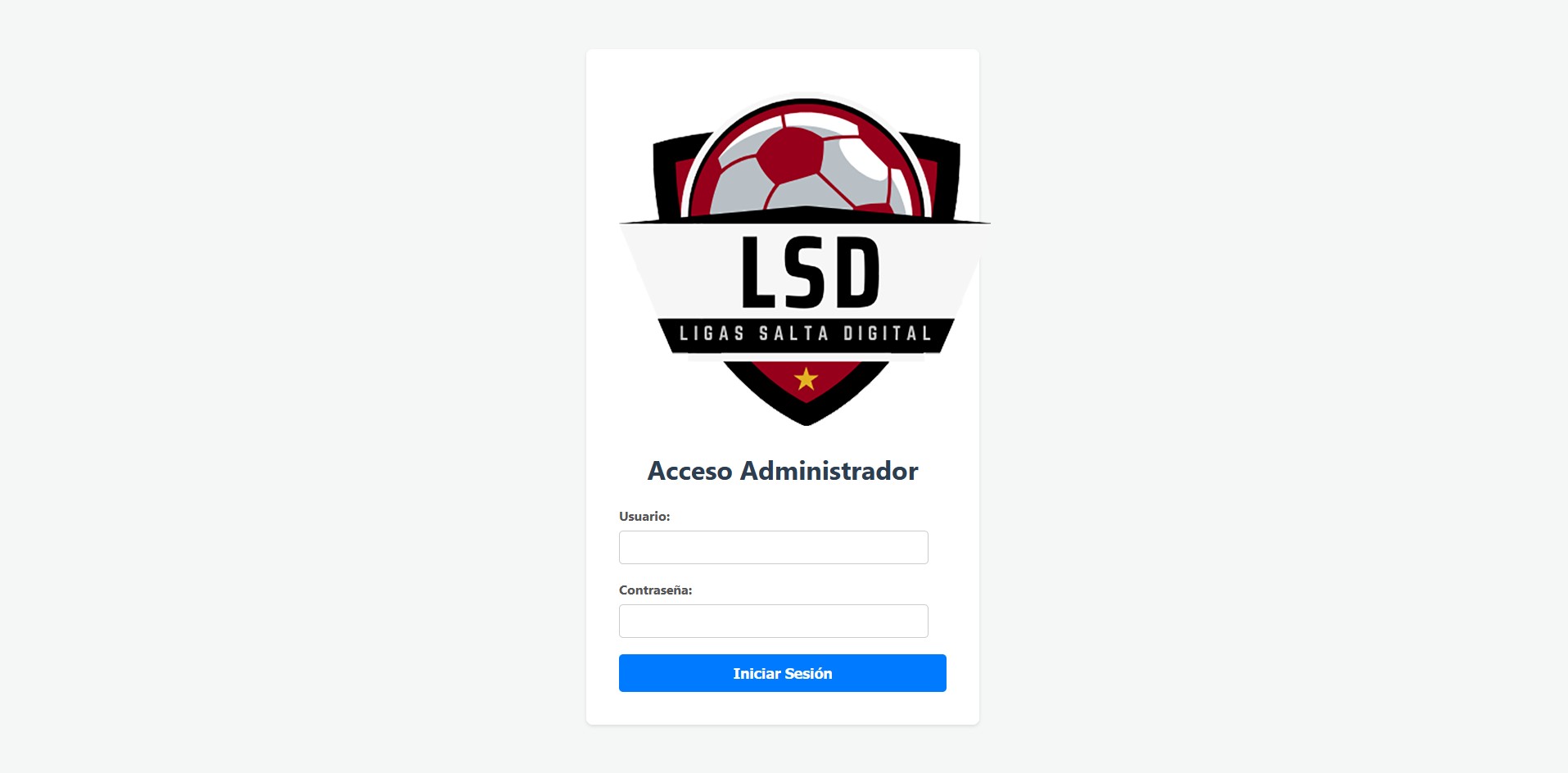Click the word LIGAS on the black banner

click(x=712, y=333)
